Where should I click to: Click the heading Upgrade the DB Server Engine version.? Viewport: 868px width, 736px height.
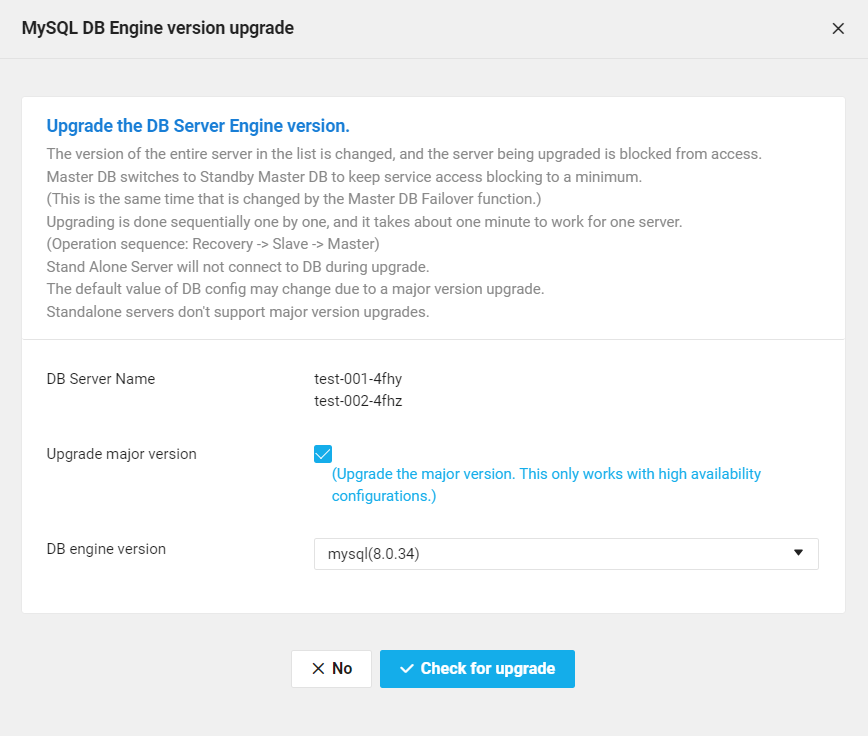[x=198, y=126]
